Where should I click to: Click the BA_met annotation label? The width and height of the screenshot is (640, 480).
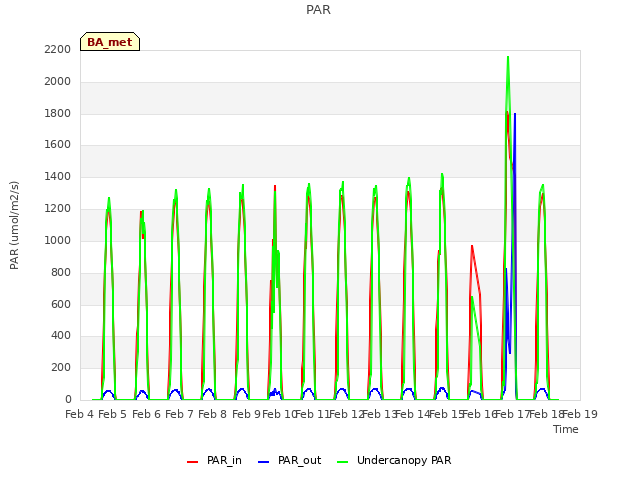[x=110, y=42]
